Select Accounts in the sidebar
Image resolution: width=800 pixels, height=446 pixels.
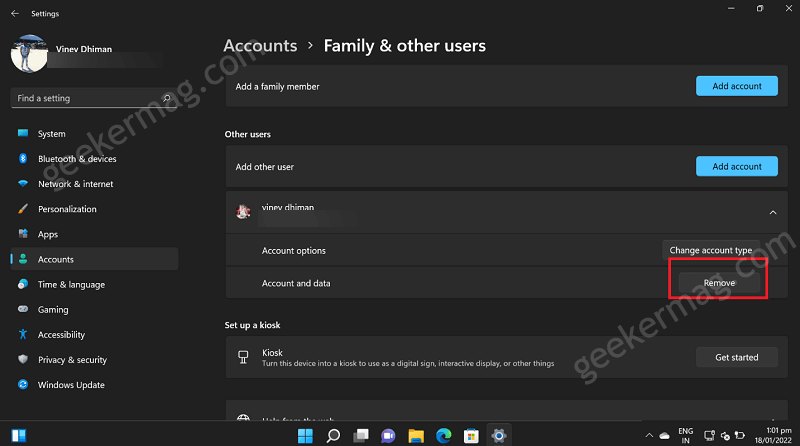click(94, 259)
